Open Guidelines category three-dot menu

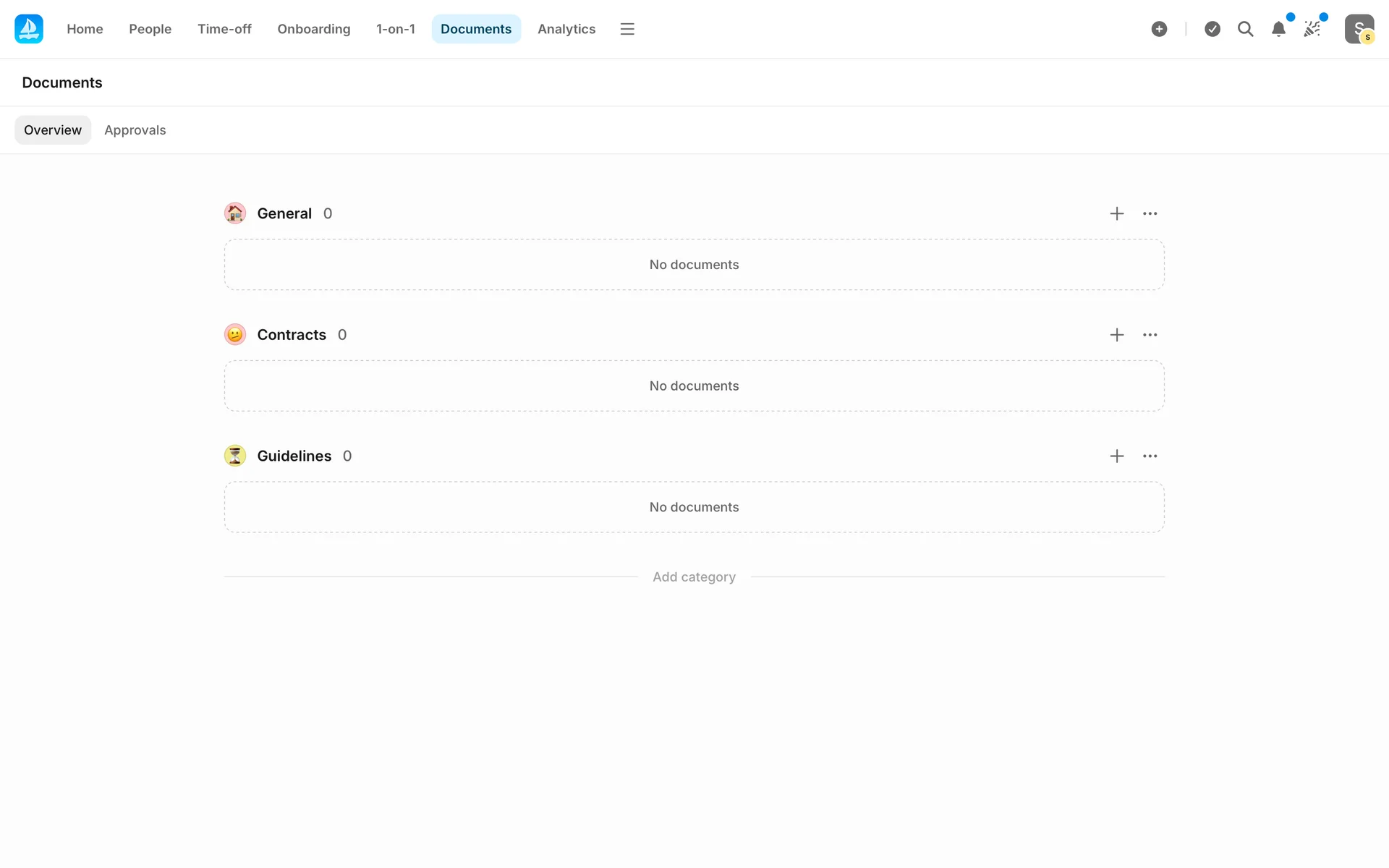point(1150,456)
